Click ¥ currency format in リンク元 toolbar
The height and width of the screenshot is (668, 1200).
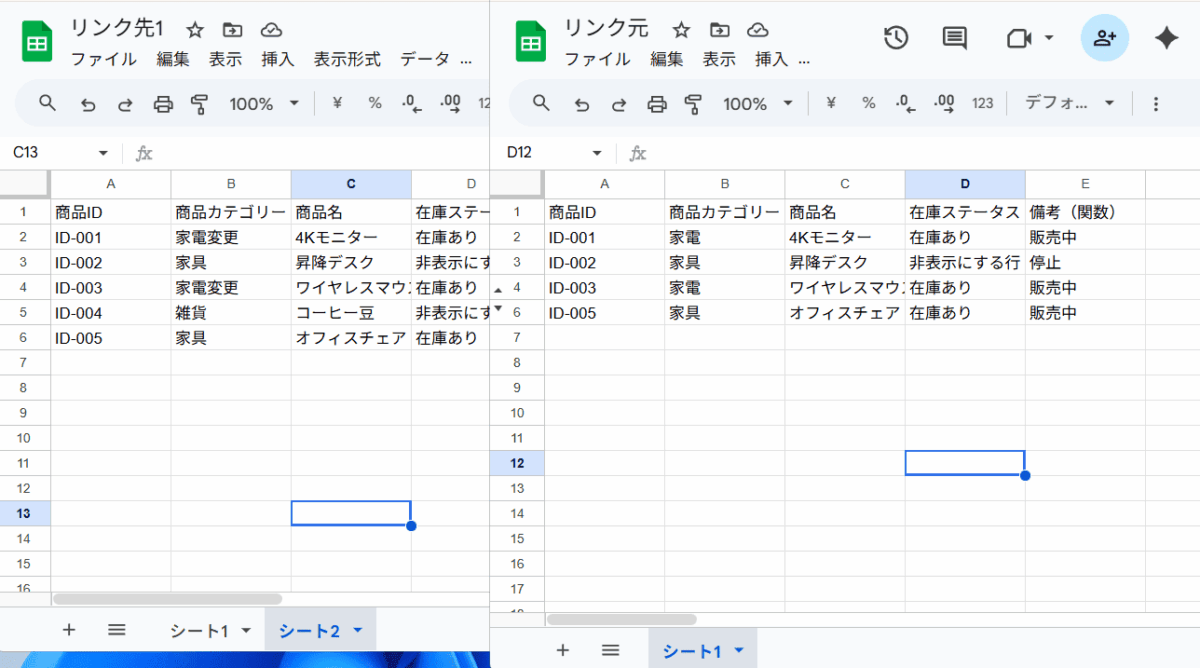[x=830, y=103]
